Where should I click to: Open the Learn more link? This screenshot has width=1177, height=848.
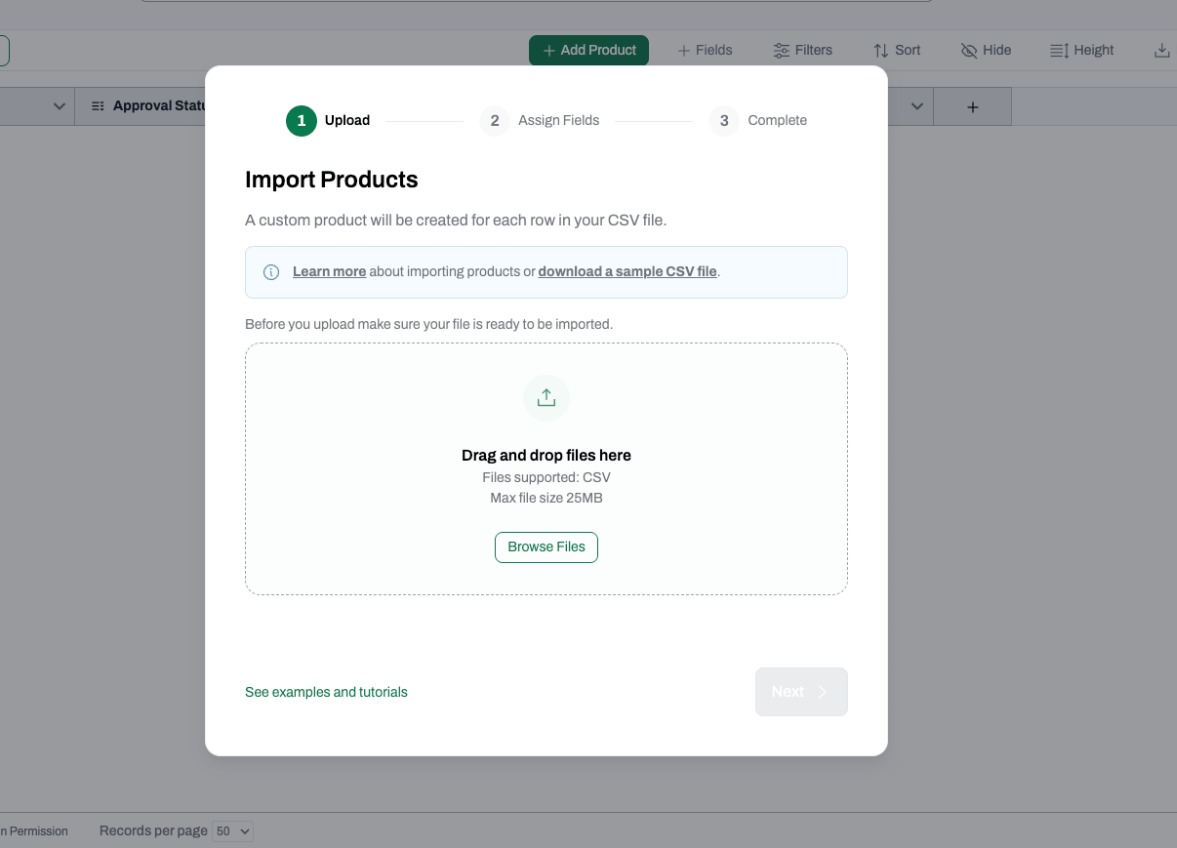click(x=330, y=272)
